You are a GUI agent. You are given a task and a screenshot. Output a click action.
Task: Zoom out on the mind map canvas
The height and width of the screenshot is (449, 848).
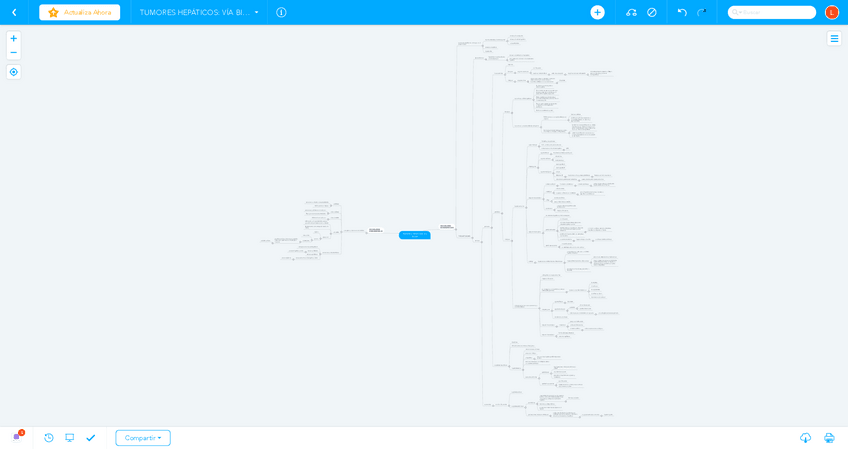click(x=13, y=52)
